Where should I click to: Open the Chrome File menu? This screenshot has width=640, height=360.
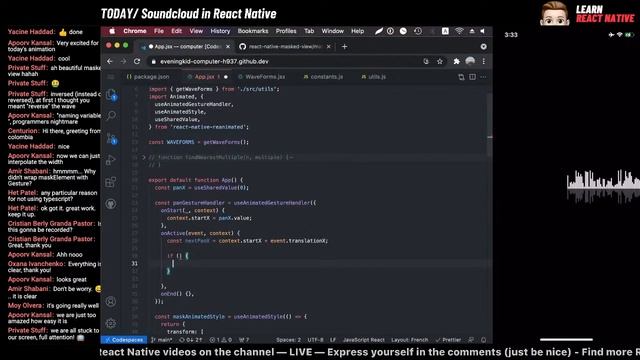(x=159, y=31)
